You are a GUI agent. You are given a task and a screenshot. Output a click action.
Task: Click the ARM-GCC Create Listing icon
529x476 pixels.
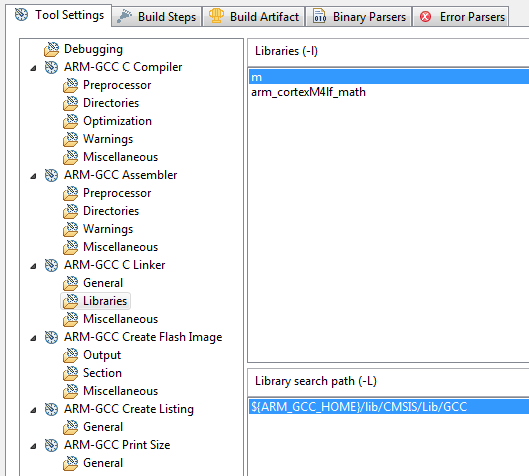51,409
